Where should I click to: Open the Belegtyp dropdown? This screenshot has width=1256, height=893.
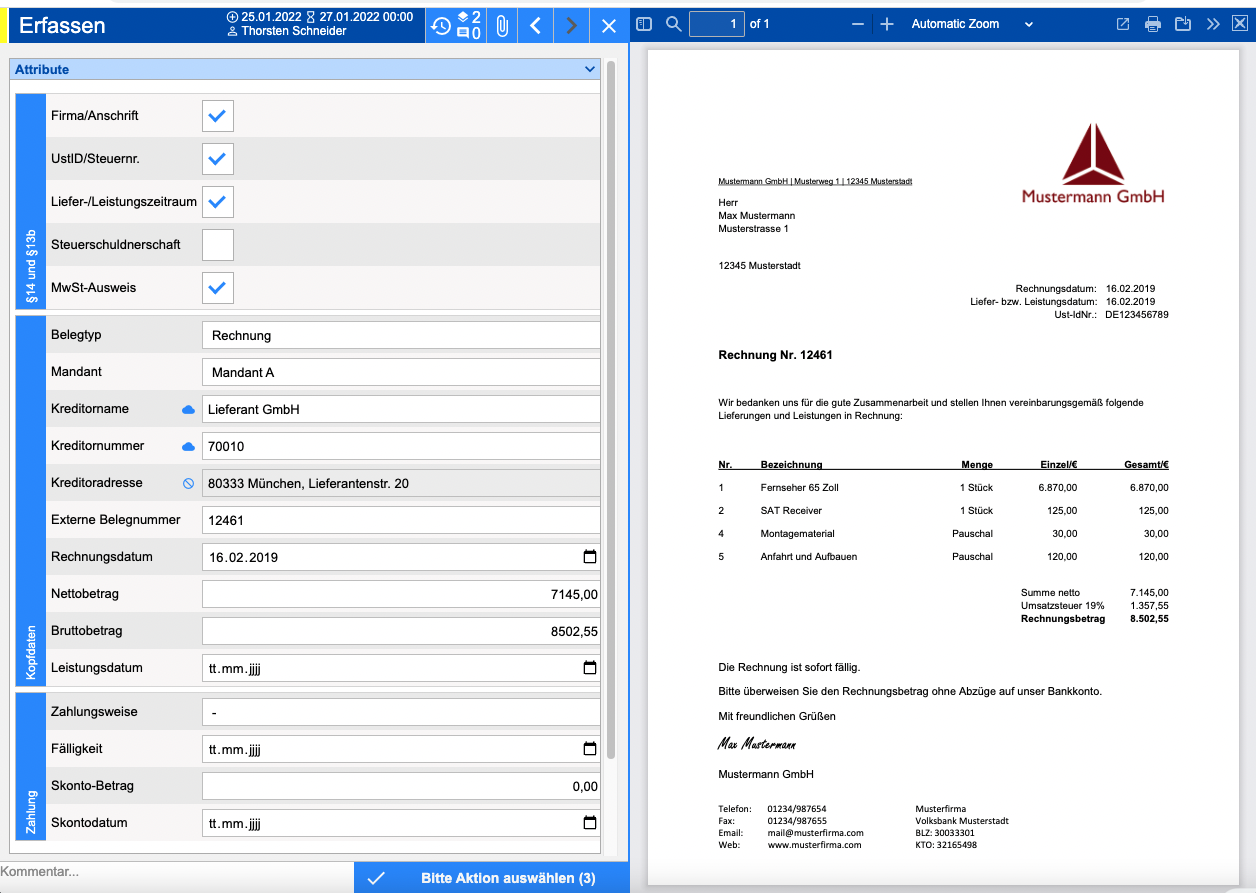(x=401, y=336)
